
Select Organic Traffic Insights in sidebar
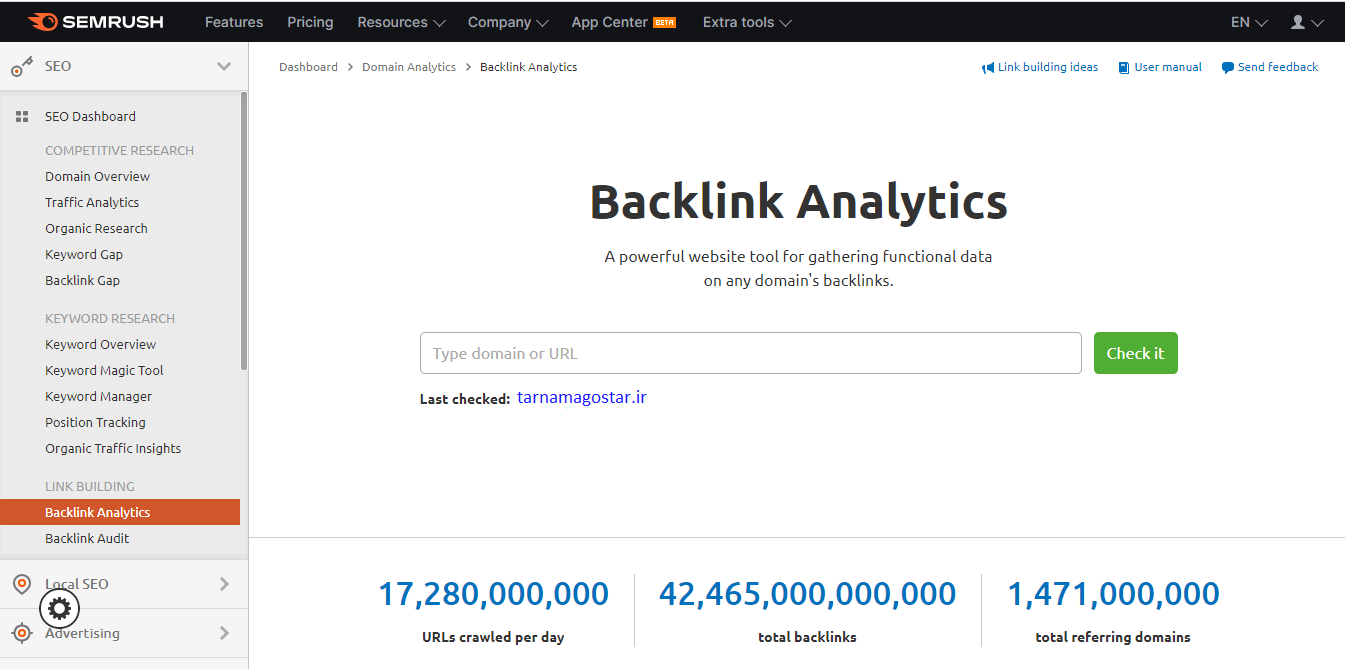click(x=113, y=449)
